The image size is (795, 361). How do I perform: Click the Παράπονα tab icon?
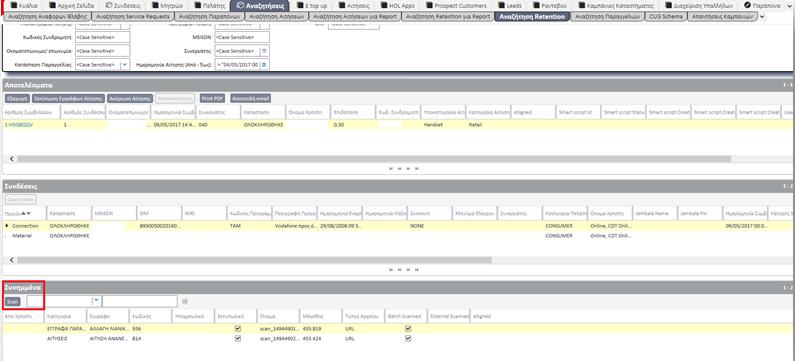(x=747, y=6)
